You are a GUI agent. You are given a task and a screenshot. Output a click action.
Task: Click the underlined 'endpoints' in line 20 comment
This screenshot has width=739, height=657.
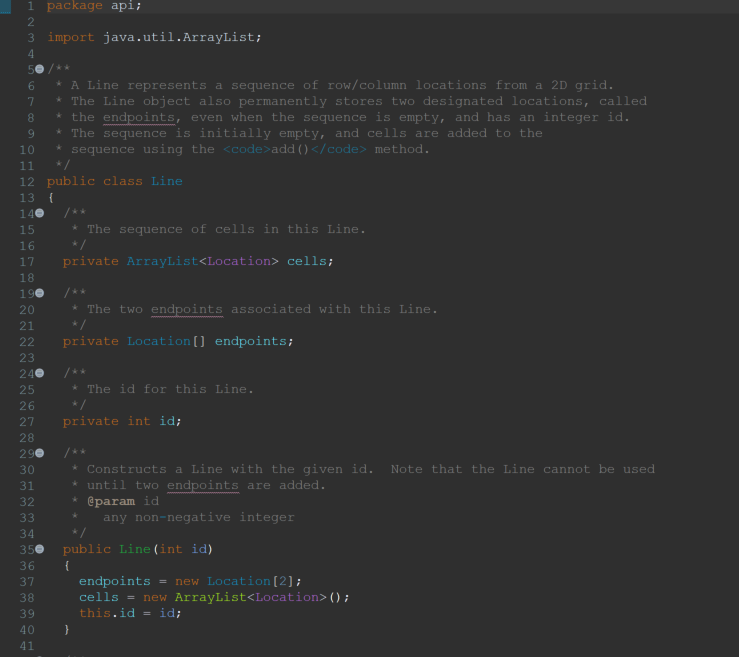click(187, 310)
